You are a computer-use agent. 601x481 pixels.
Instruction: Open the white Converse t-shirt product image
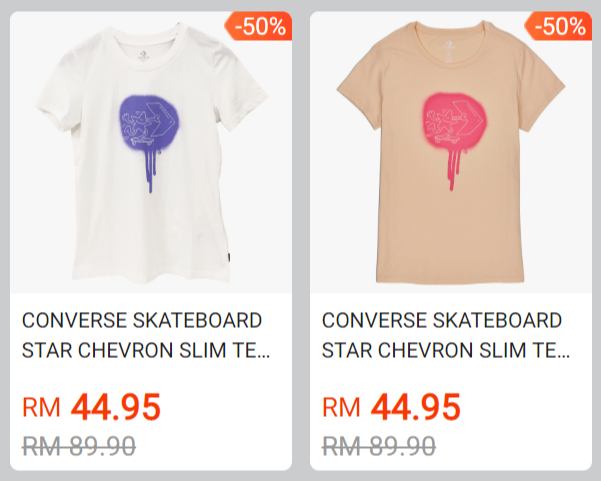[151, 153]
